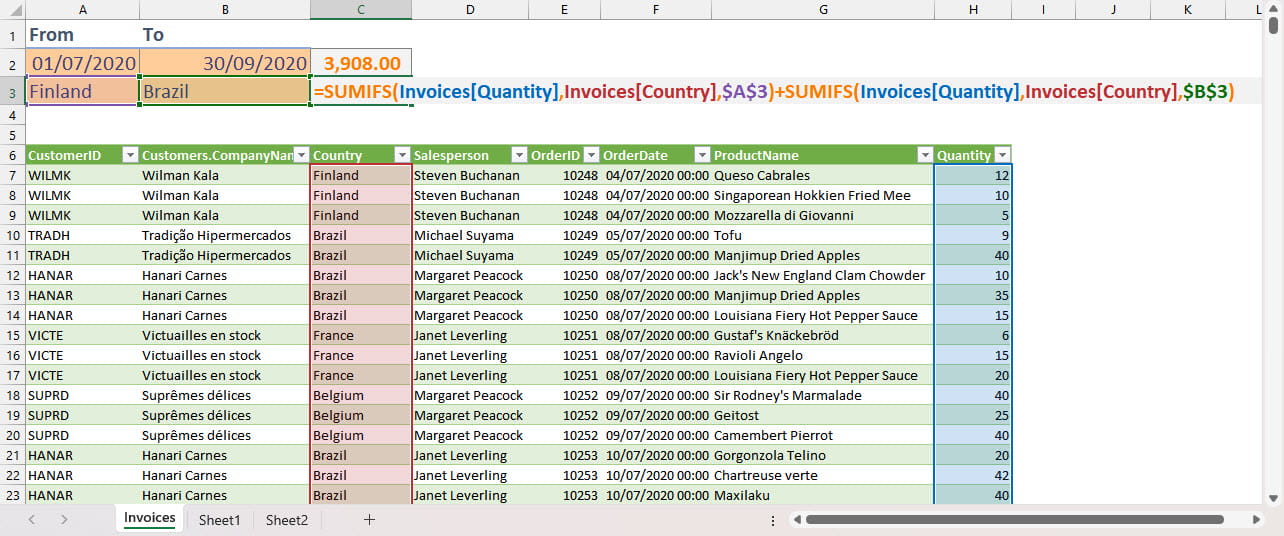1284x536 pixels.
Task: Open the Country column filter dropdown
Action: (402, 155)
